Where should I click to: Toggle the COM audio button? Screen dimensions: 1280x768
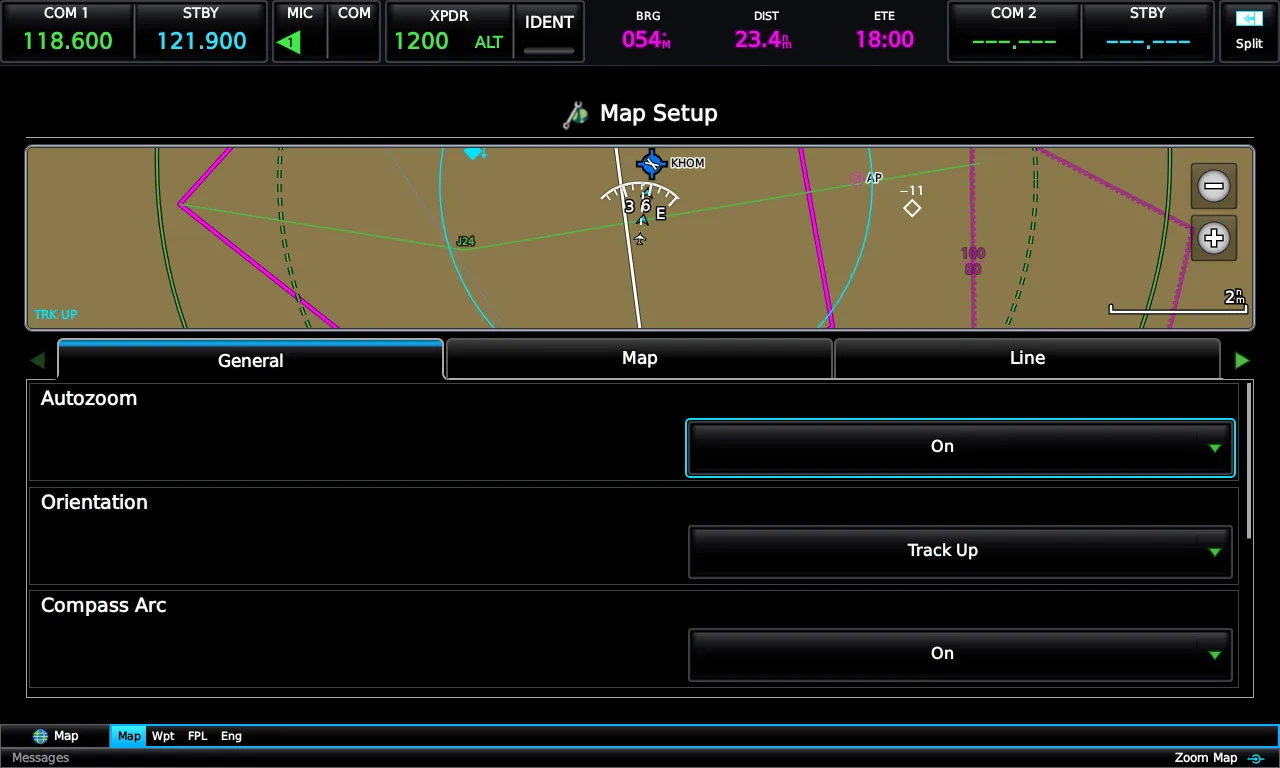(x=354, y=32)
